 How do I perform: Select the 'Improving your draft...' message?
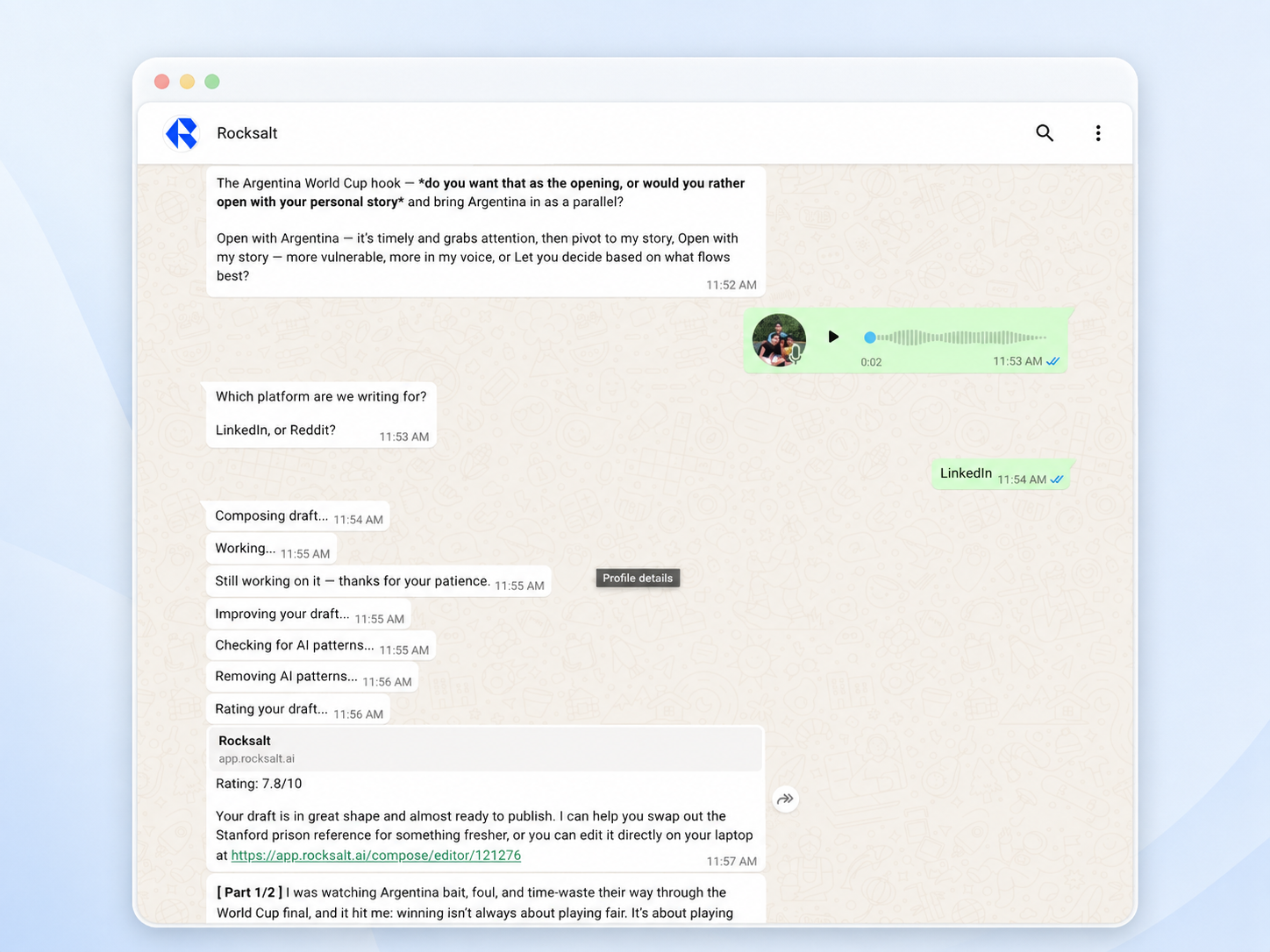click(x=309, y=615)
